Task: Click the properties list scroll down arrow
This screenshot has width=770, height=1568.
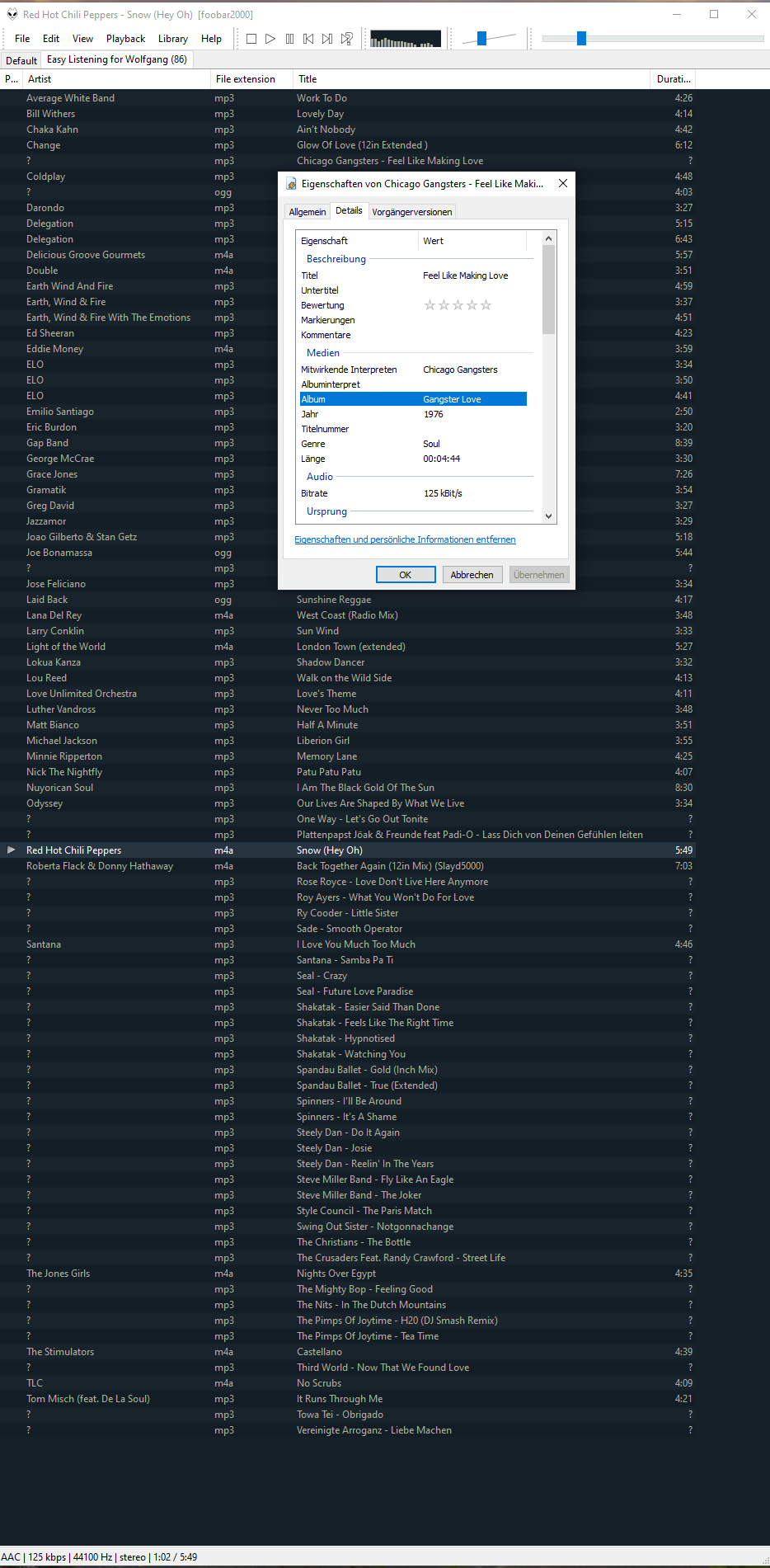Action: 549,516
